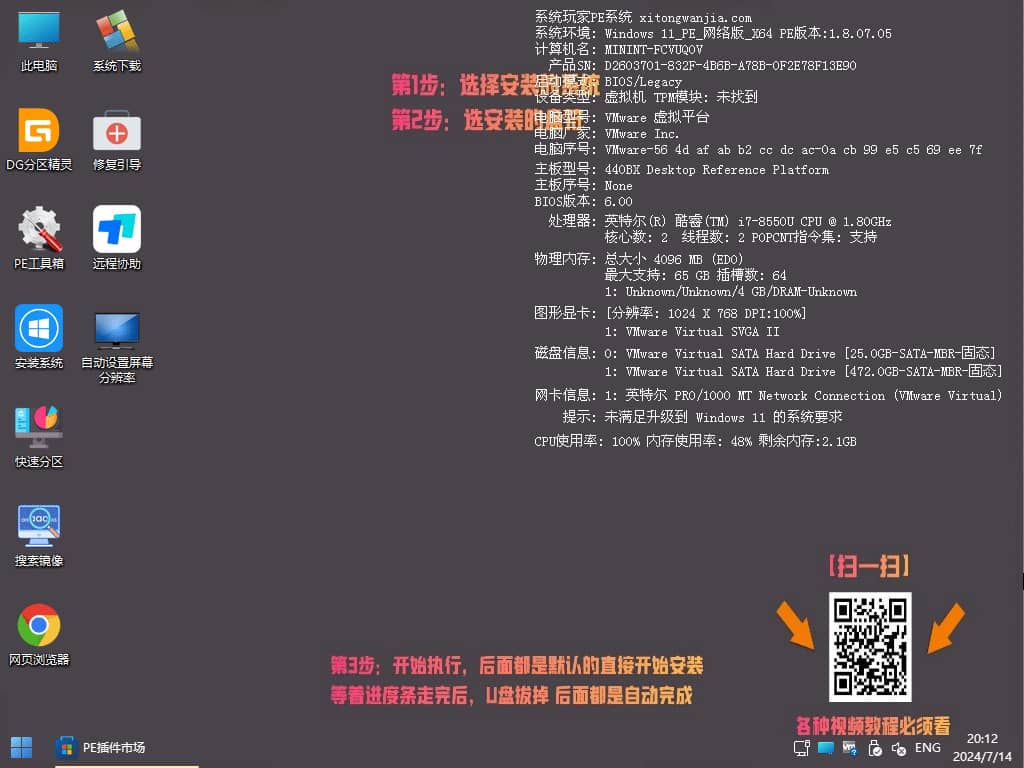
Task: Click the VMware Virtual SVGA II text
Action: click(702, 332)
